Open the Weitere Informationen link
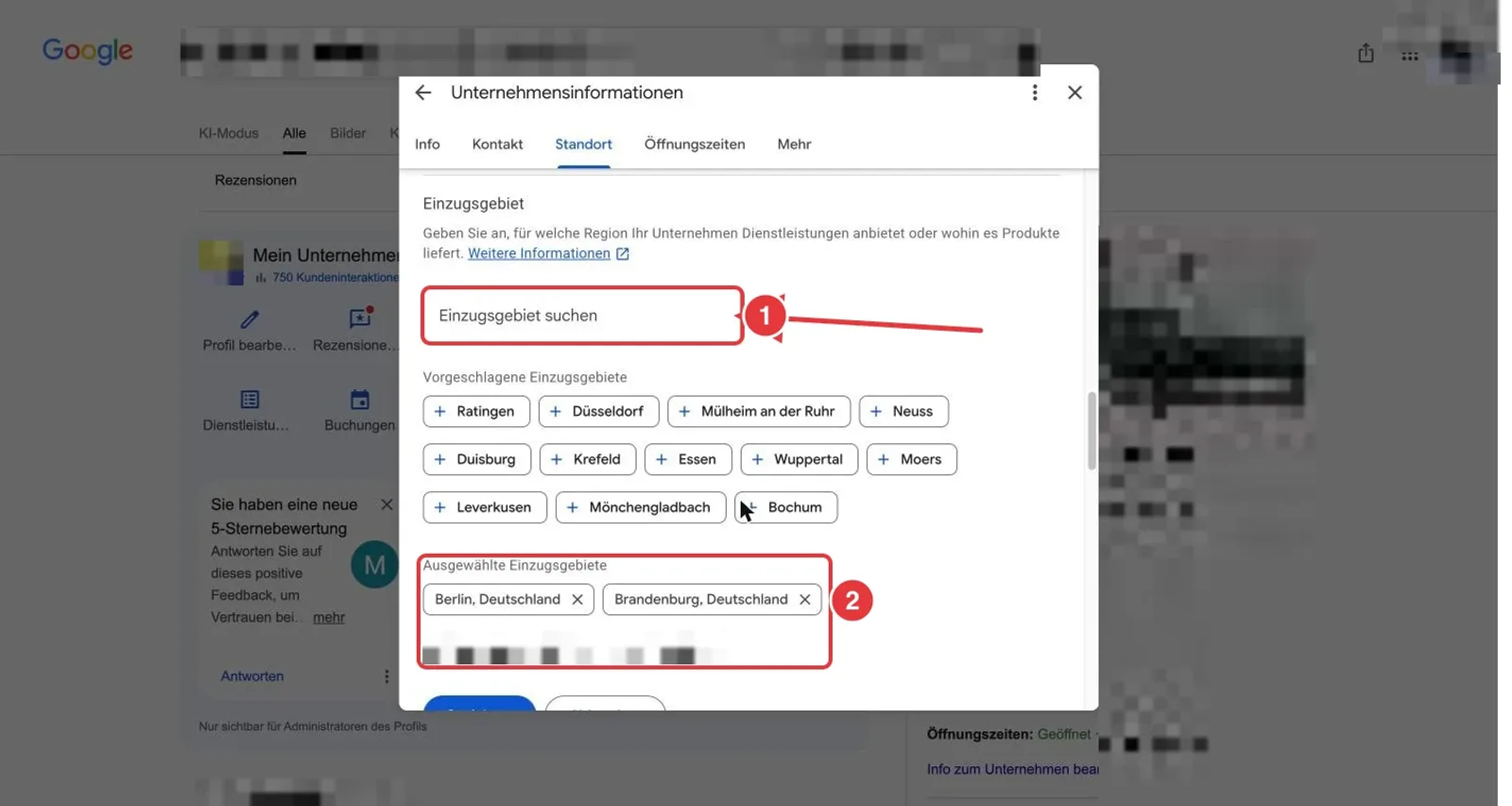Image resolution: width=1512 pixels, height=806 pixels. [x=539, y=253]
